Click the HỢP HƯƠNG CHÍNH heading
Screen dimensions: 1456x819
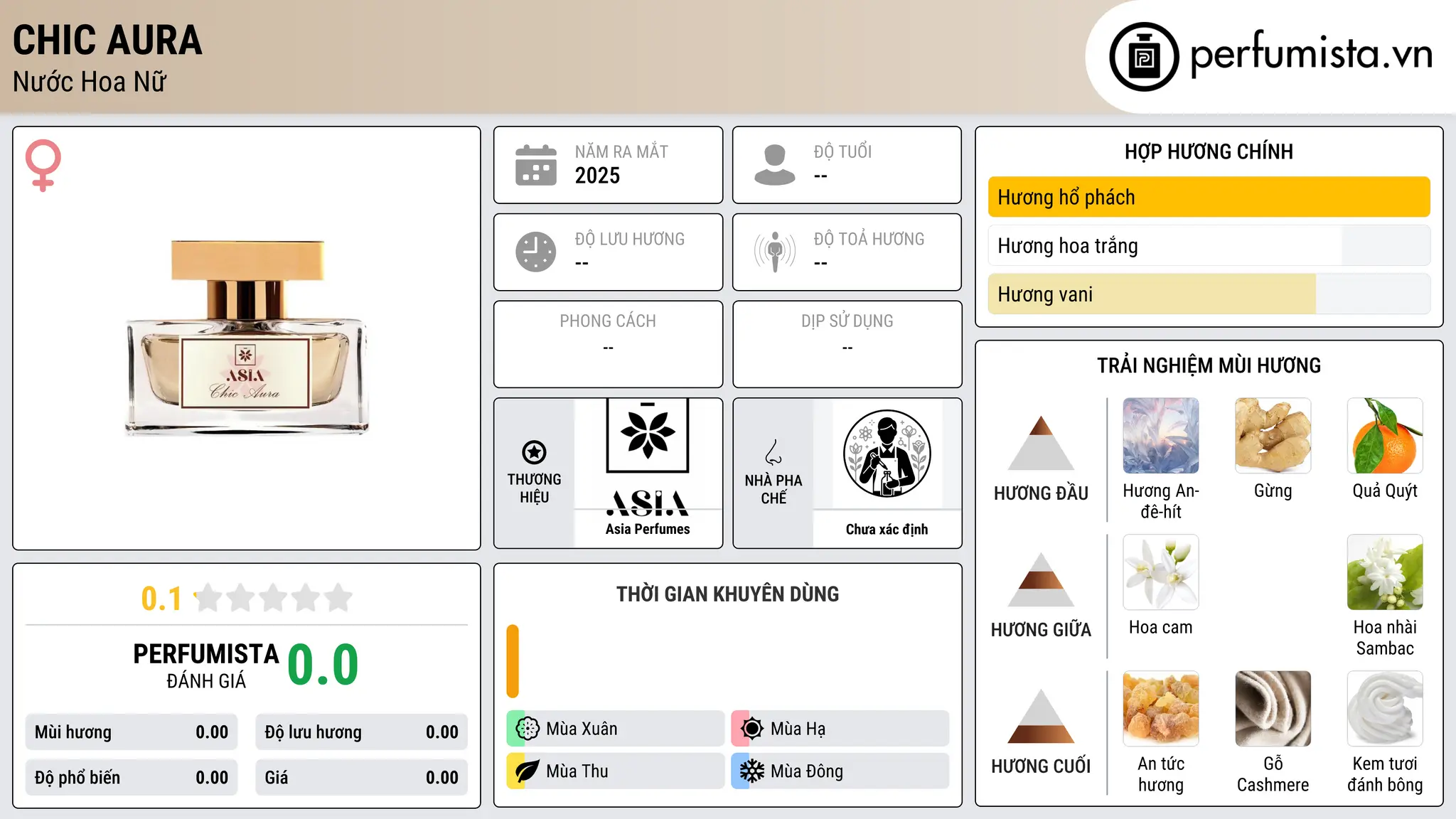[1209, 151]
